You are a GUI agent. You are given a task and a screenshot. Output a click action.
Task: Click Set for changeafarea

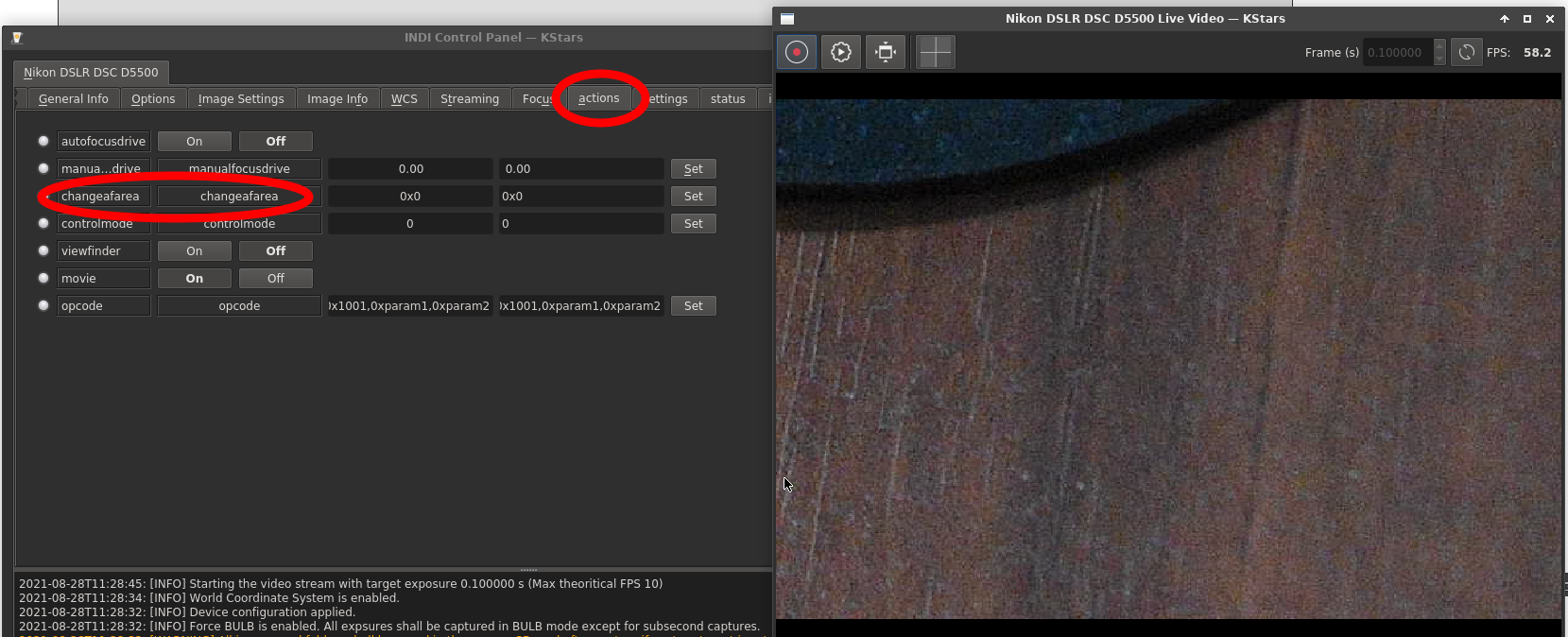coord(693,197)
